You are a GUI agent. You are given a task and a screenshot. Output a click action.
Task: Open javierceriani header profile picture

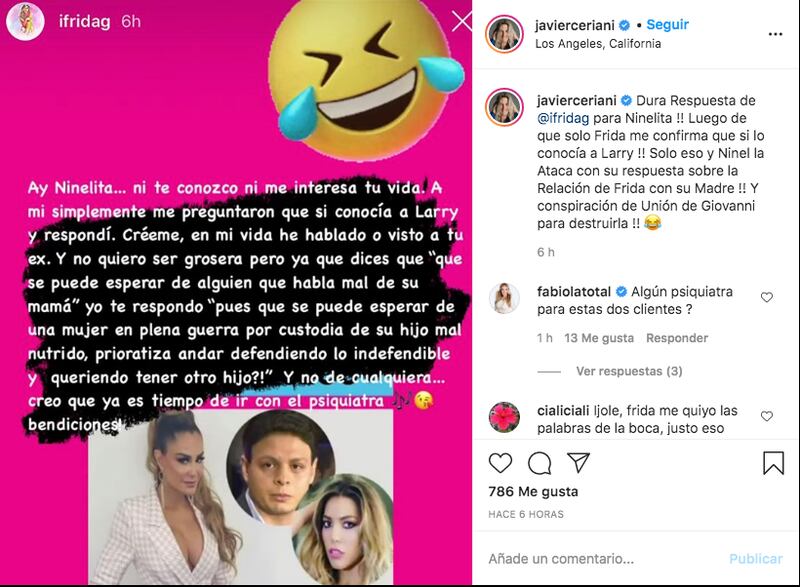[504, 34]
